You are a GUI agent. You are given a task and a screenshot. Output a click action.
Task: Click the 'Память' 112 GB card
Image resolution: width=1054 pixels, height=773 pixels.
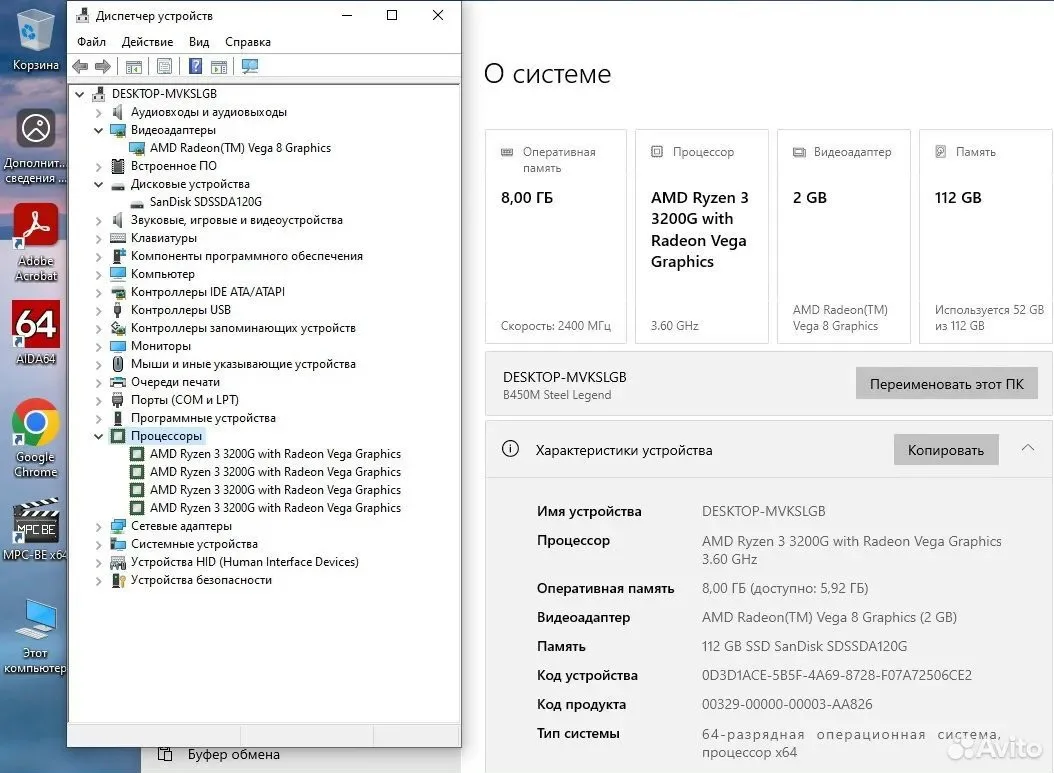tap(985, 237)
